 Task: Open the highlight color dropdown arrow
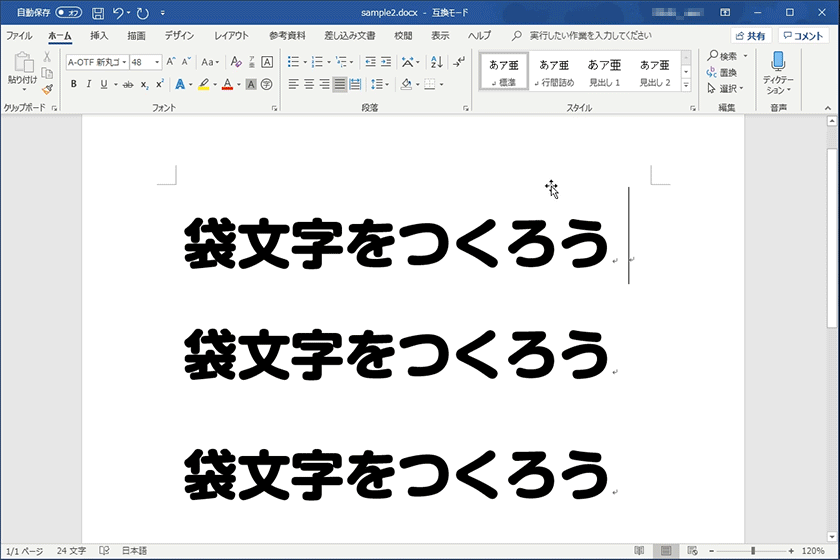point(215,84)
